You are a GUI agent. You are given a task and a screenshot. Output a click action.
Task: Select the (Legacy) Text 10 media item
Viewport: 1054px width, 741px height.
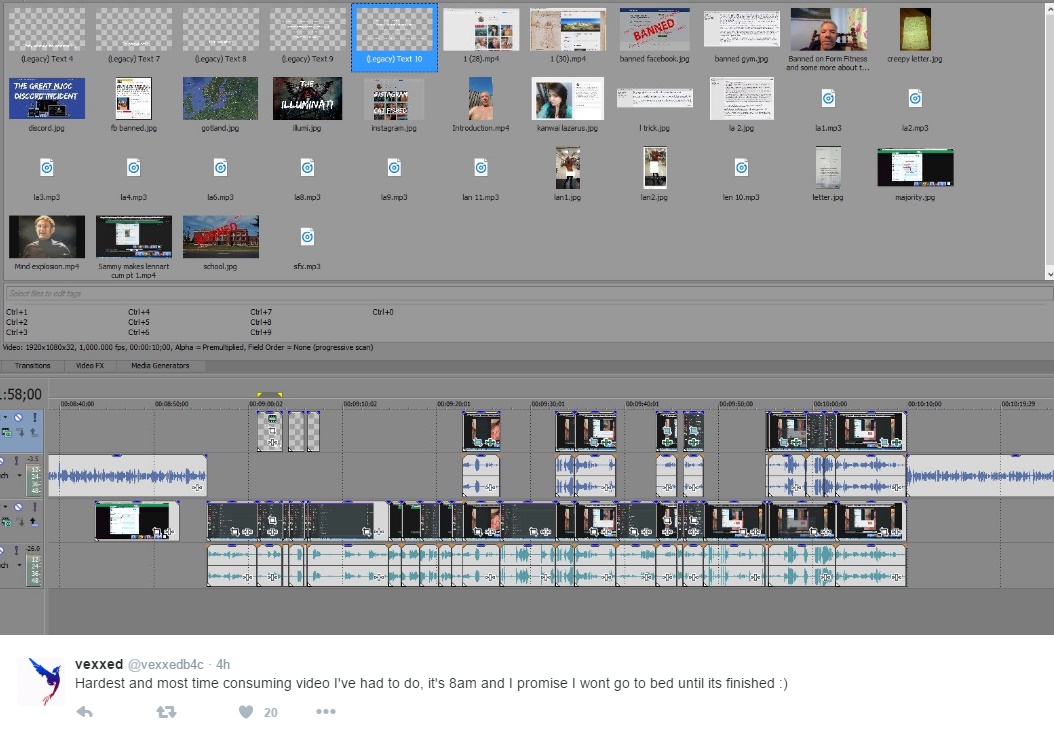pyautogui.click(x=395, y=37)
